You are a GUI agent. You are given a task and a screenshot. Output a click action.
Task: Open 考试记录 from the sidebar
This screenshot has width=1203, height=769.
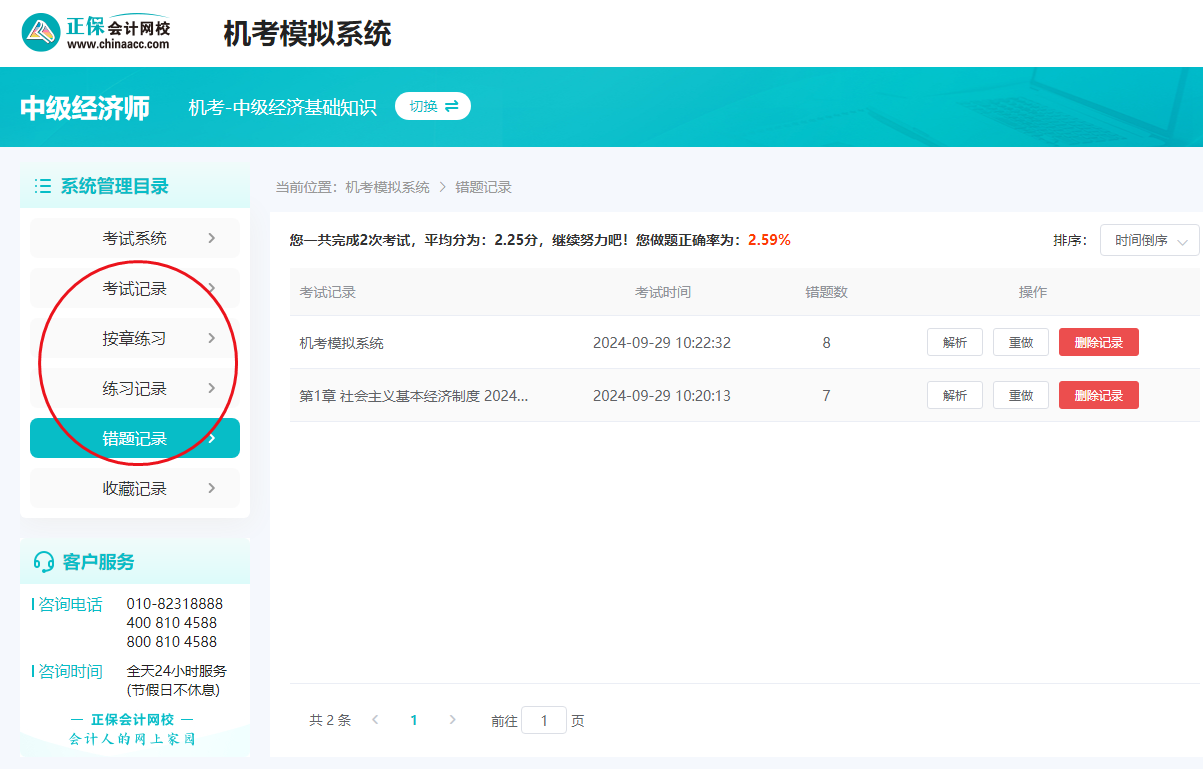point(134,288)
